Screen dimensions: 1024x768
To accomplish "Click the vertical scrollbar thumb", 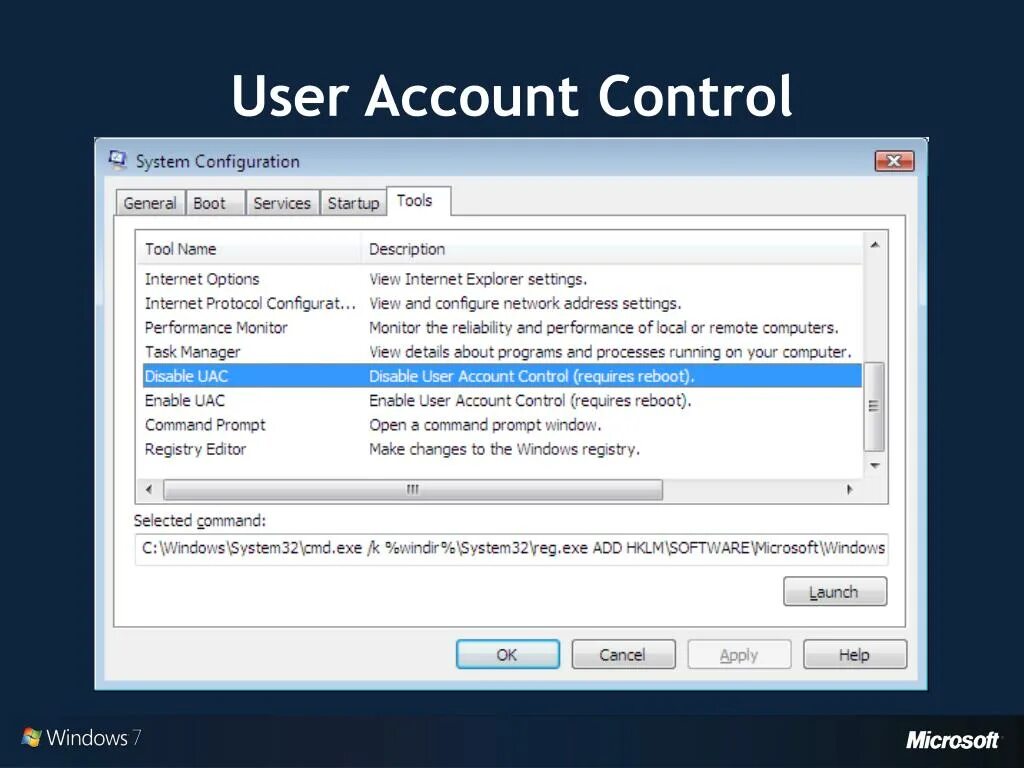I will click(x=874, y=406).
